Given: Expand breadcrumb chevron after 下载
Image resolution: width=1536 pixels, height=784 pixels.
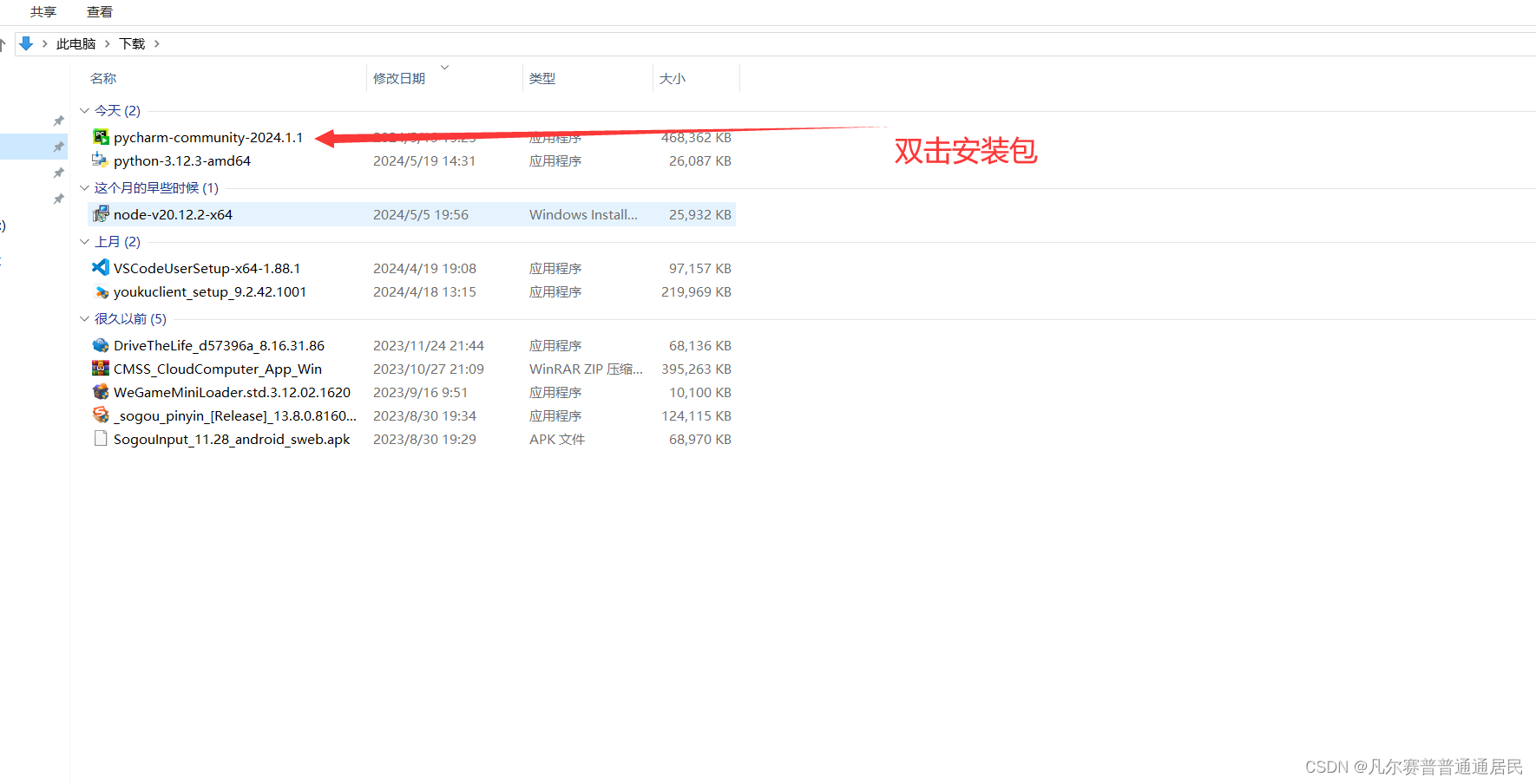Looking at the screenshot, I should pos(157,44).
